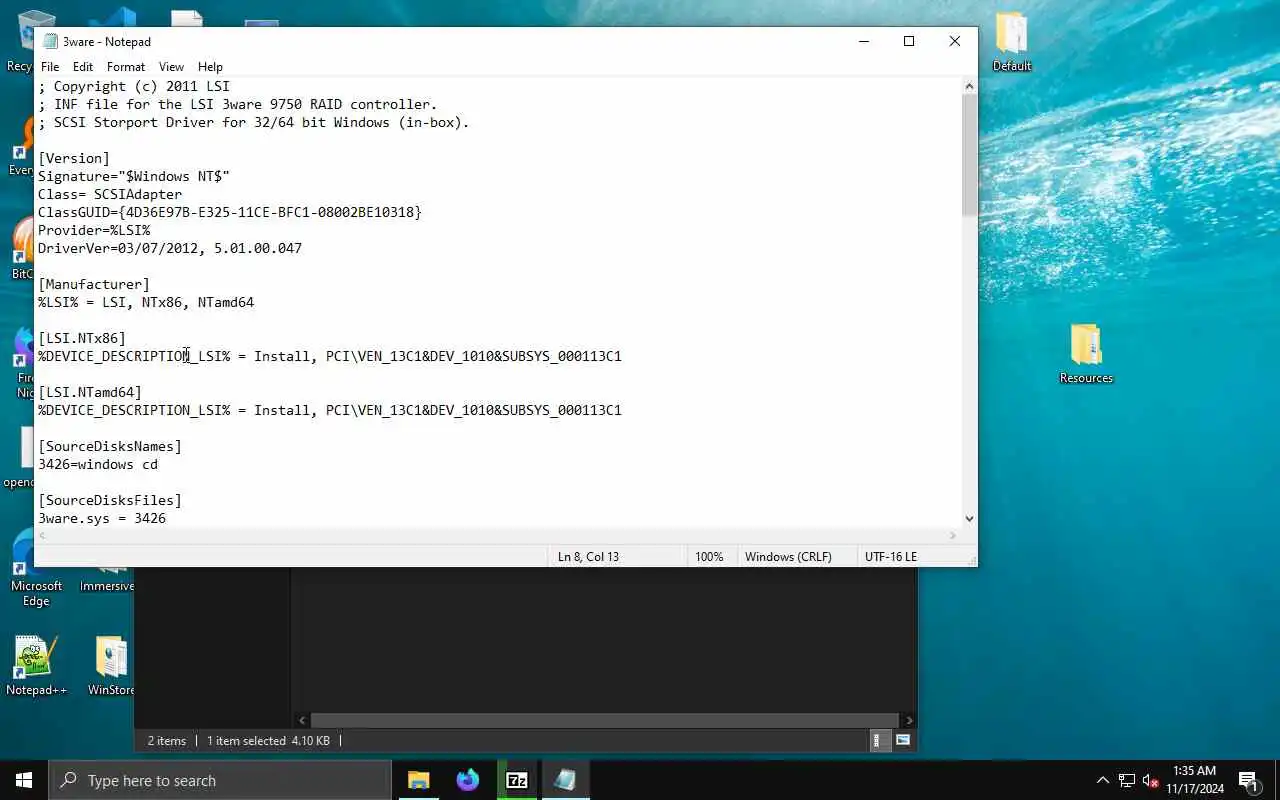The height and width of the screenshot is (800, 1280).
Task: Click '2 items' in File Explorer status bar
Action: pyautogui.click(x=167, y=741)
